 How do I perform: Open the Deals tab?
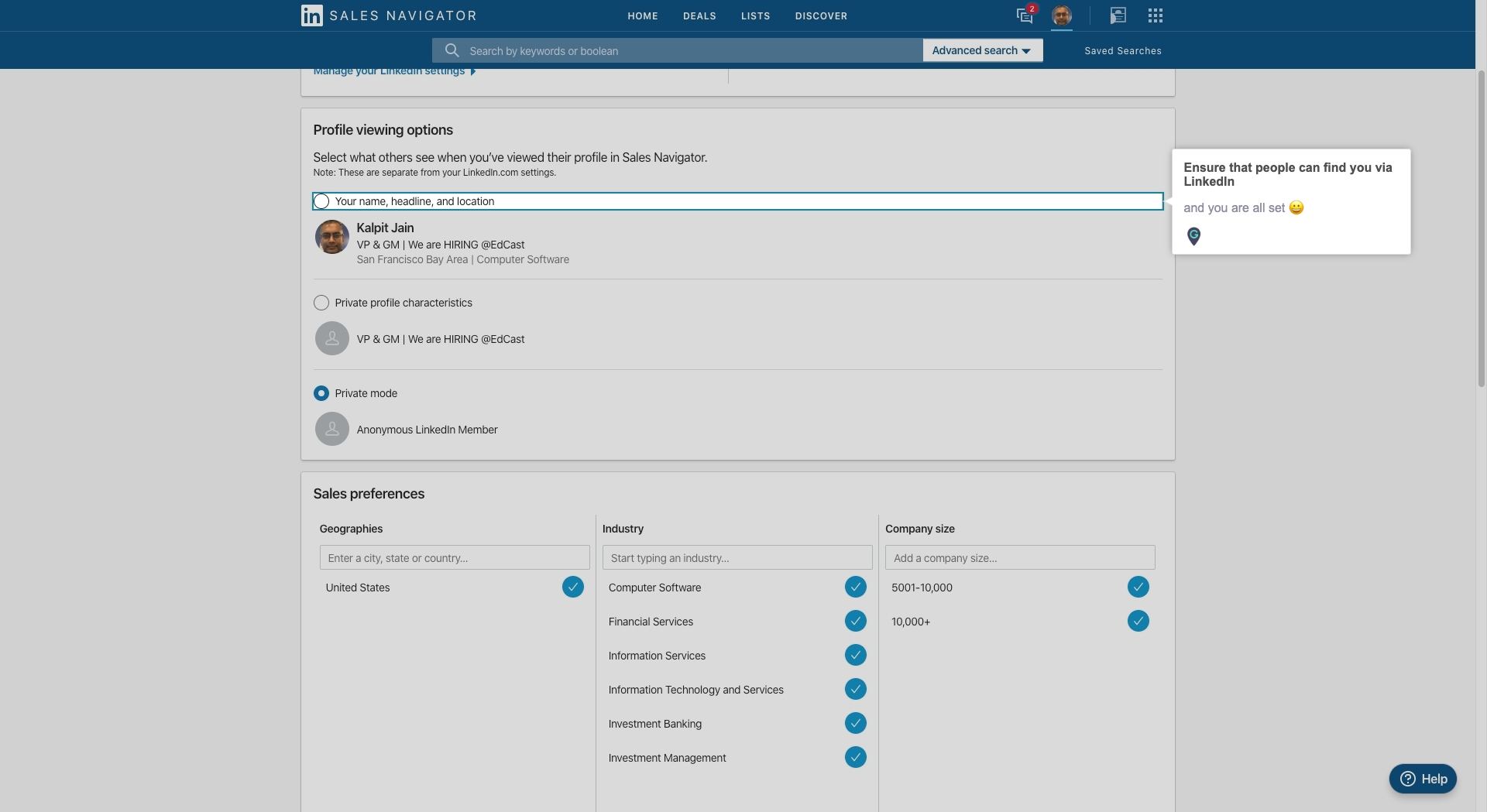(x=699, y=15)
